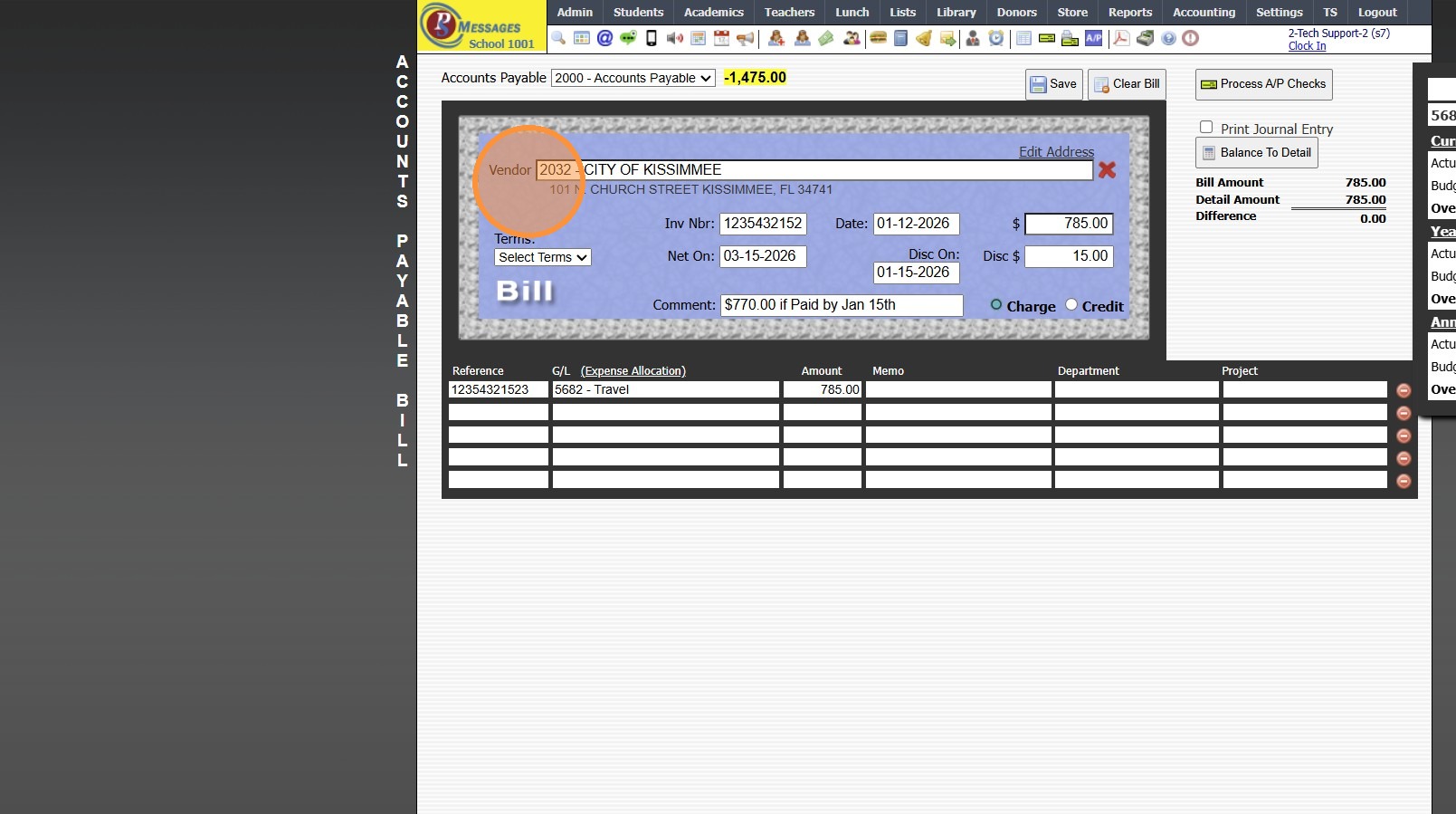Click the Project field in Travel row
1456x814 pixels.
pyautogui.click(x=1305, y=389)
